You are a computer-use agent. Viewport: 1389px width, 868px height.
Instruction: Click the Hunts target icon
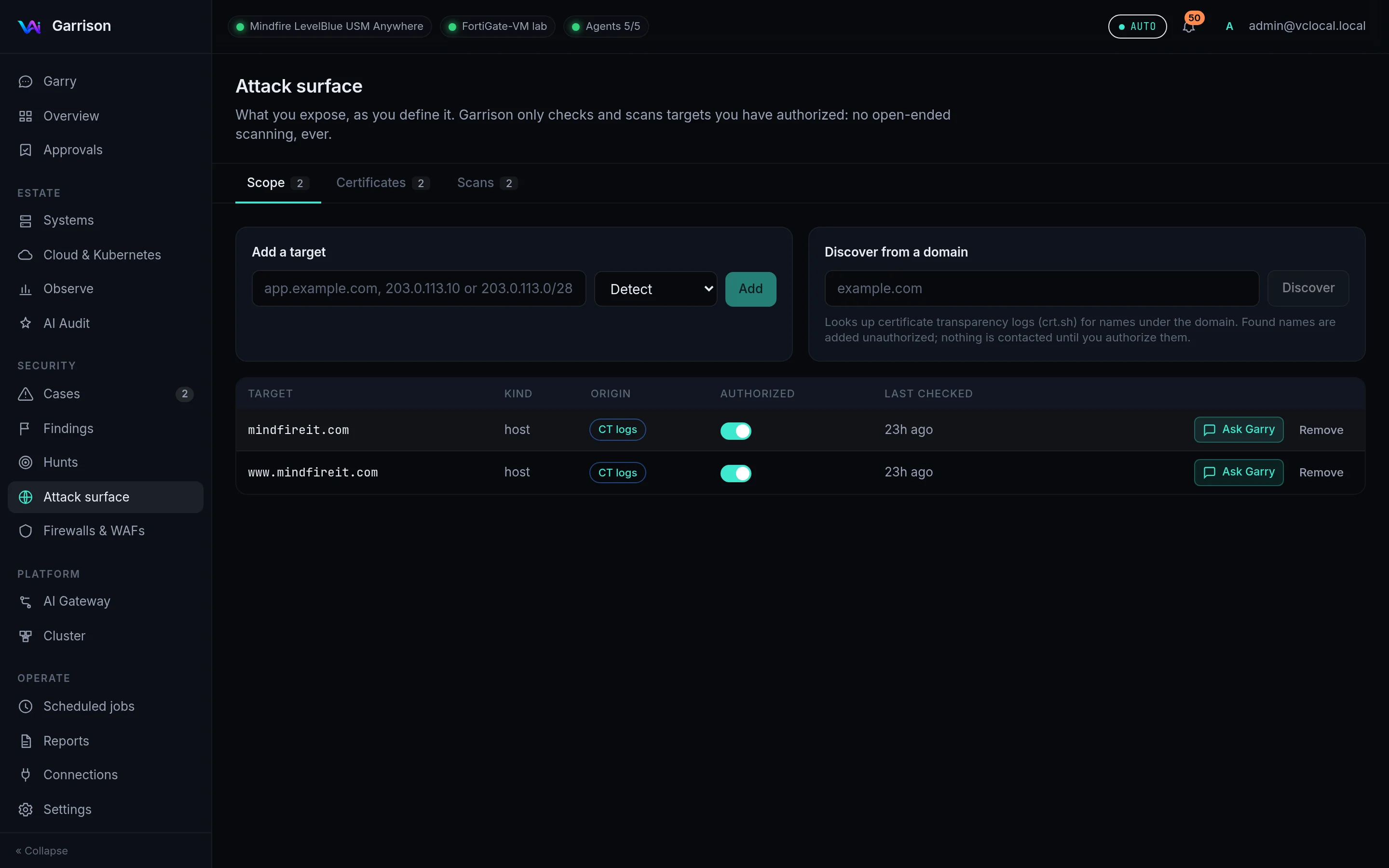(x=25, y=462)
